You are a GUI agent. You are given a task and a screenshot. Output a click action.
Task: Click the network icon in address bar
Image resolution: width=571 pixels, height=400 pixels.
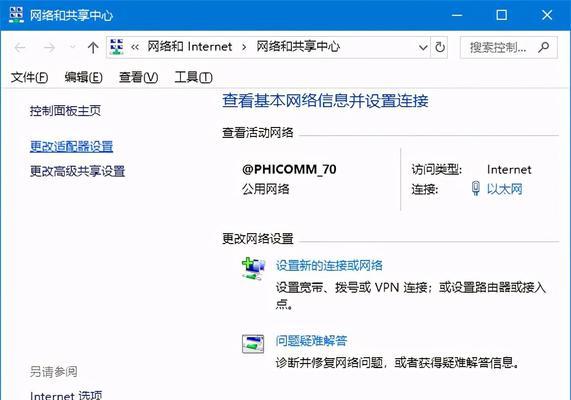[117, 47]
